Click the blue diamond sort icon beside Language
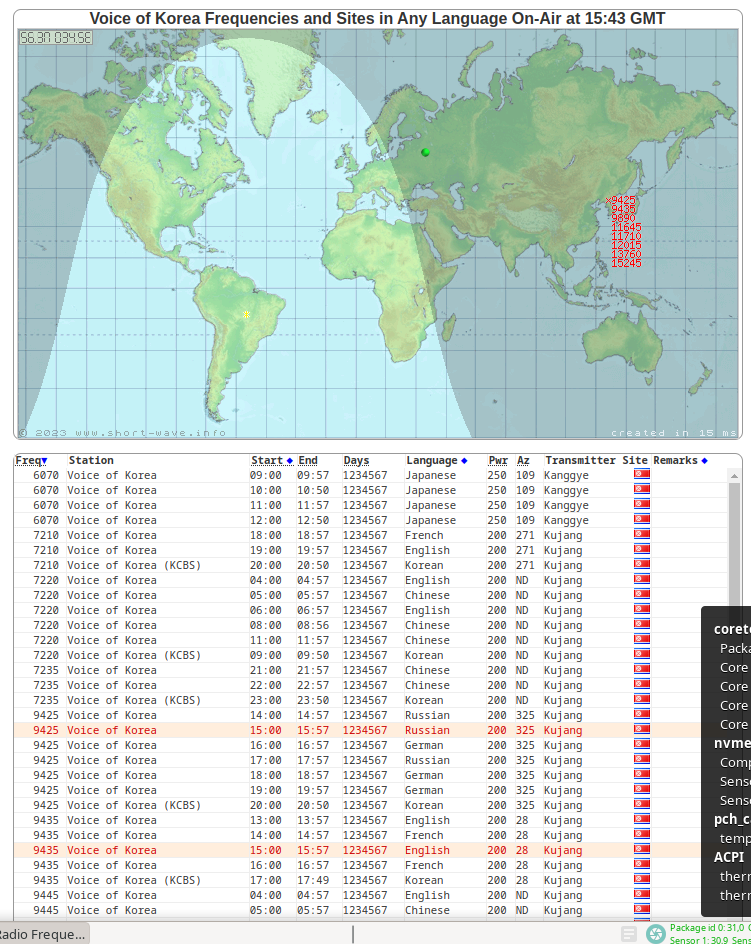 coord(464,461)
